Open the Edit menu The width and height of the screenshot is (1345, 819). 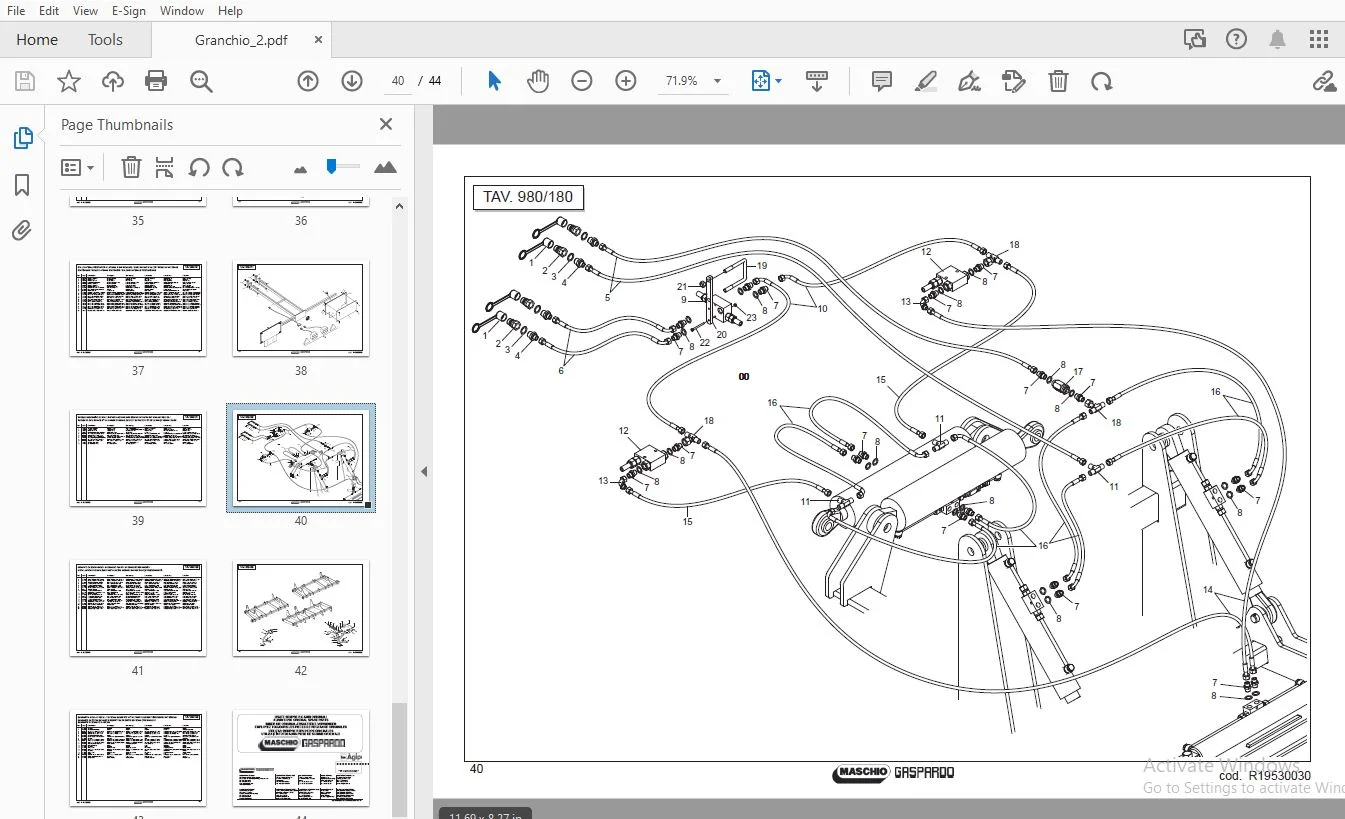(48, 11)
